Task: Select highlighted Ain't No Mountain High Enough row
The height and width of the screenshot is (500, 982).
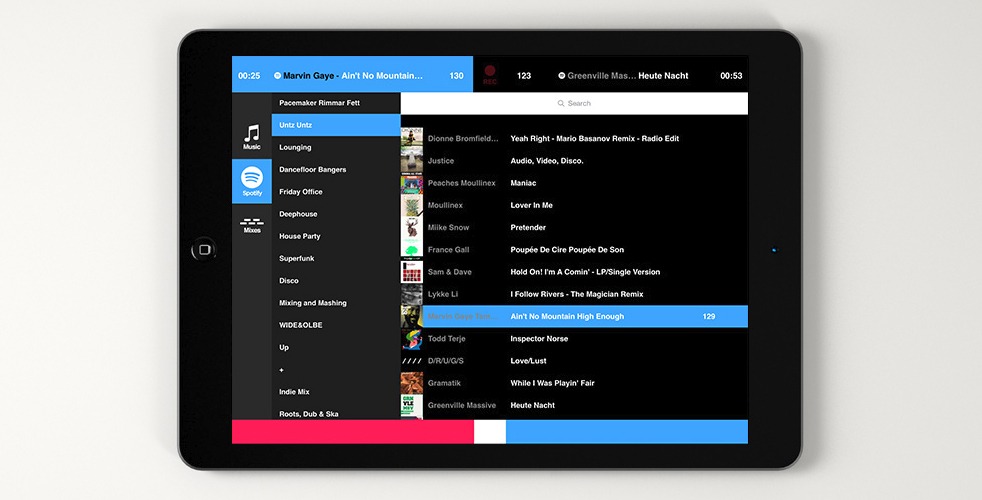Action: [574, 316]
